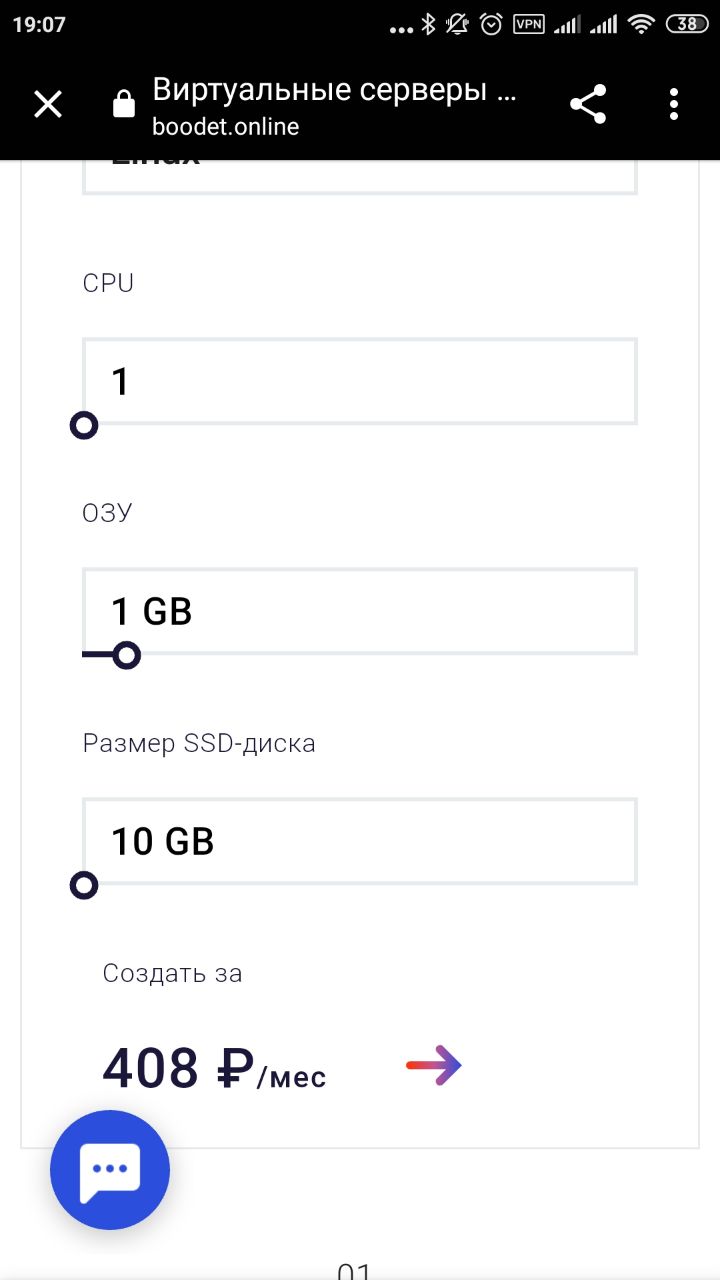Image resolution: width=720 pixels, height=1280 pixels.
Task: Click the ОЗУ slider handle
Action: pyautogui.click(x=126, y=656)
